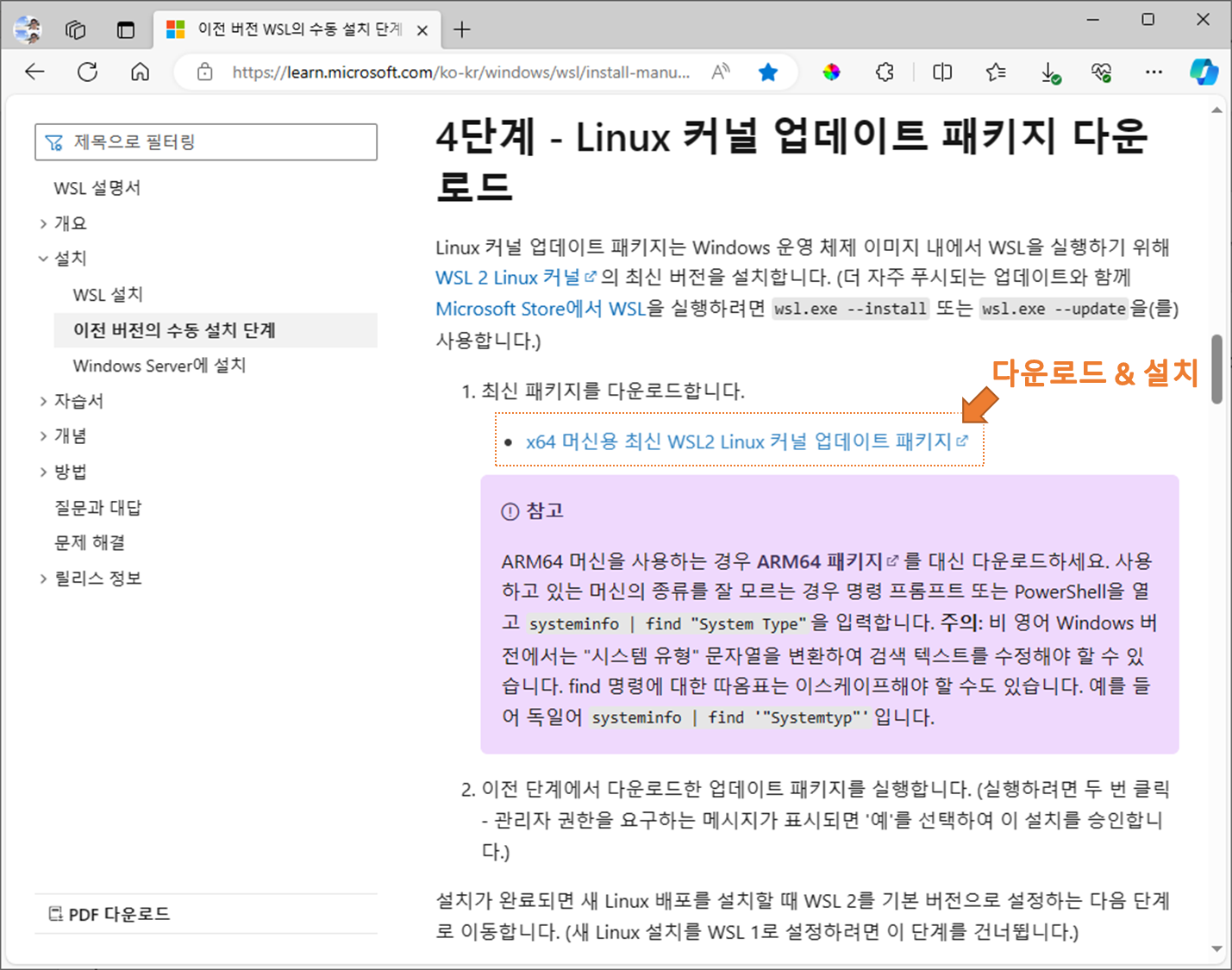
Task: Open Browser essentials heart icon
Action: 1101,72
